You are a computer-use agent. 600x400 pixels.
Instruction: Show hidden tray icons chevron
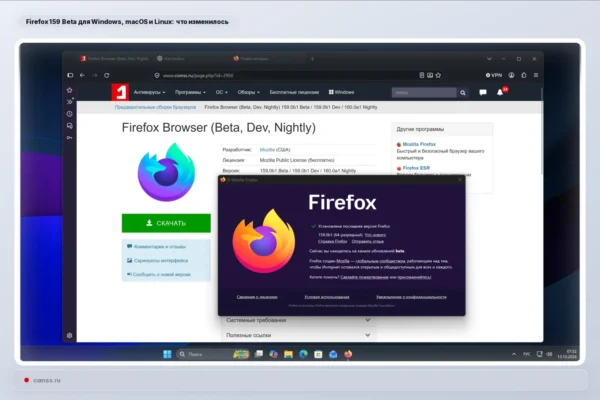(514, 354)
